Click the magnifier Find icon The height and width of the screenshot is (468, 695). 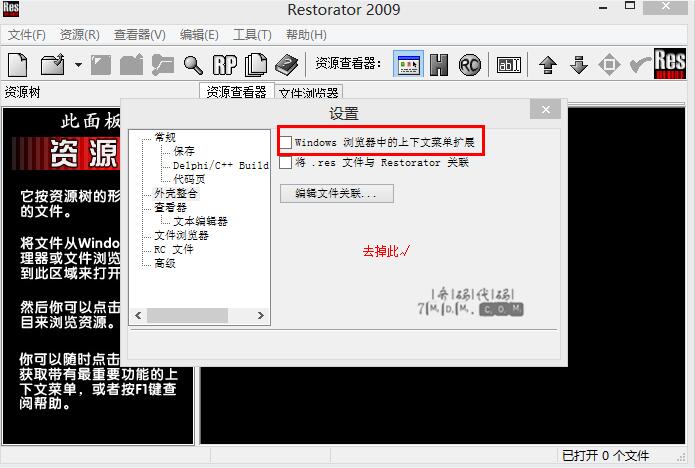coord(193,65)
